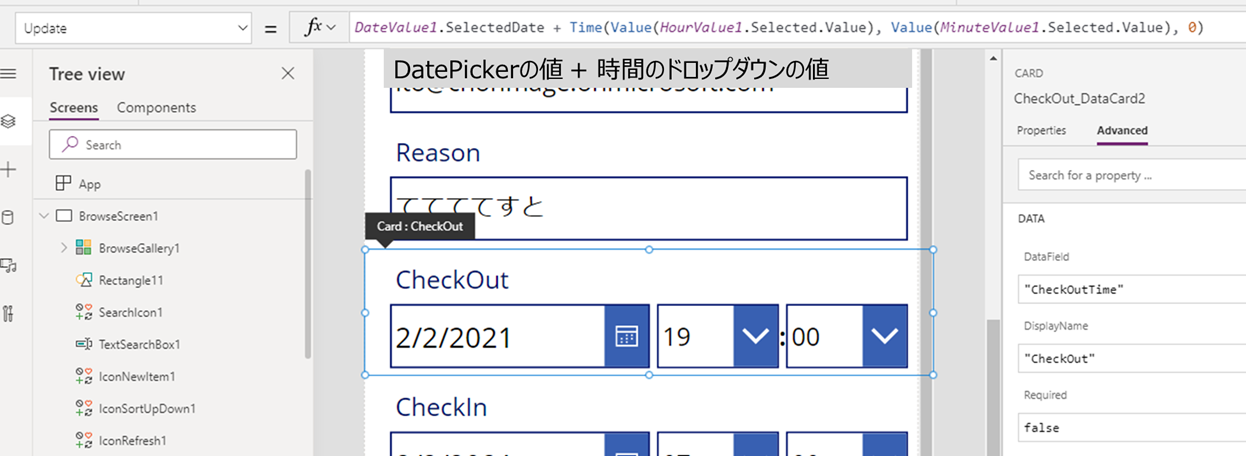Click the TextSearchBox1 text input icon
The height and width of the screenshot is (456, 1246).
coord(84,344)
